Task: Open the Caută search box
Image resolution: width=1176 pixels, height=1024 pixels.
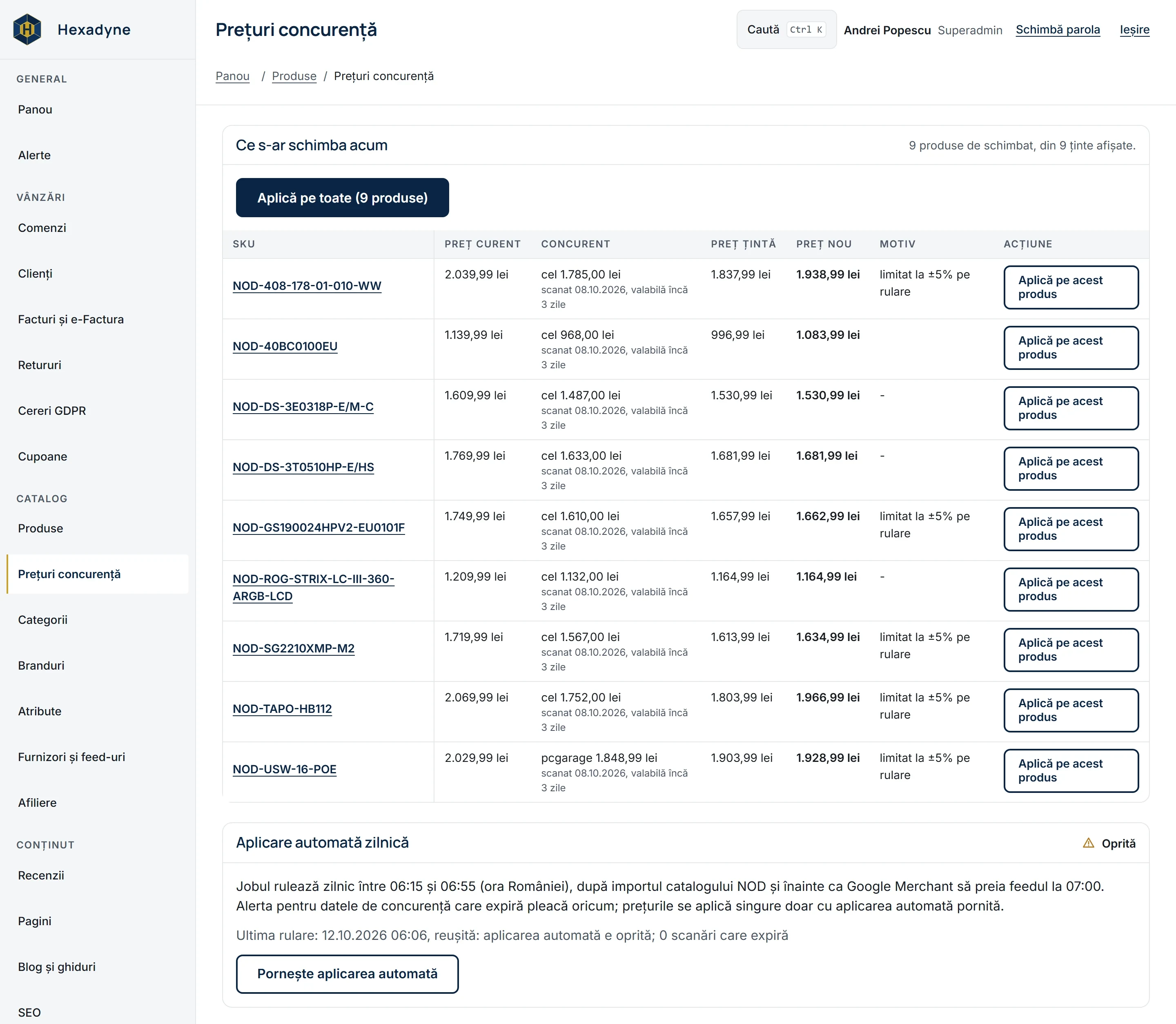Action: [x=786, y=29]
